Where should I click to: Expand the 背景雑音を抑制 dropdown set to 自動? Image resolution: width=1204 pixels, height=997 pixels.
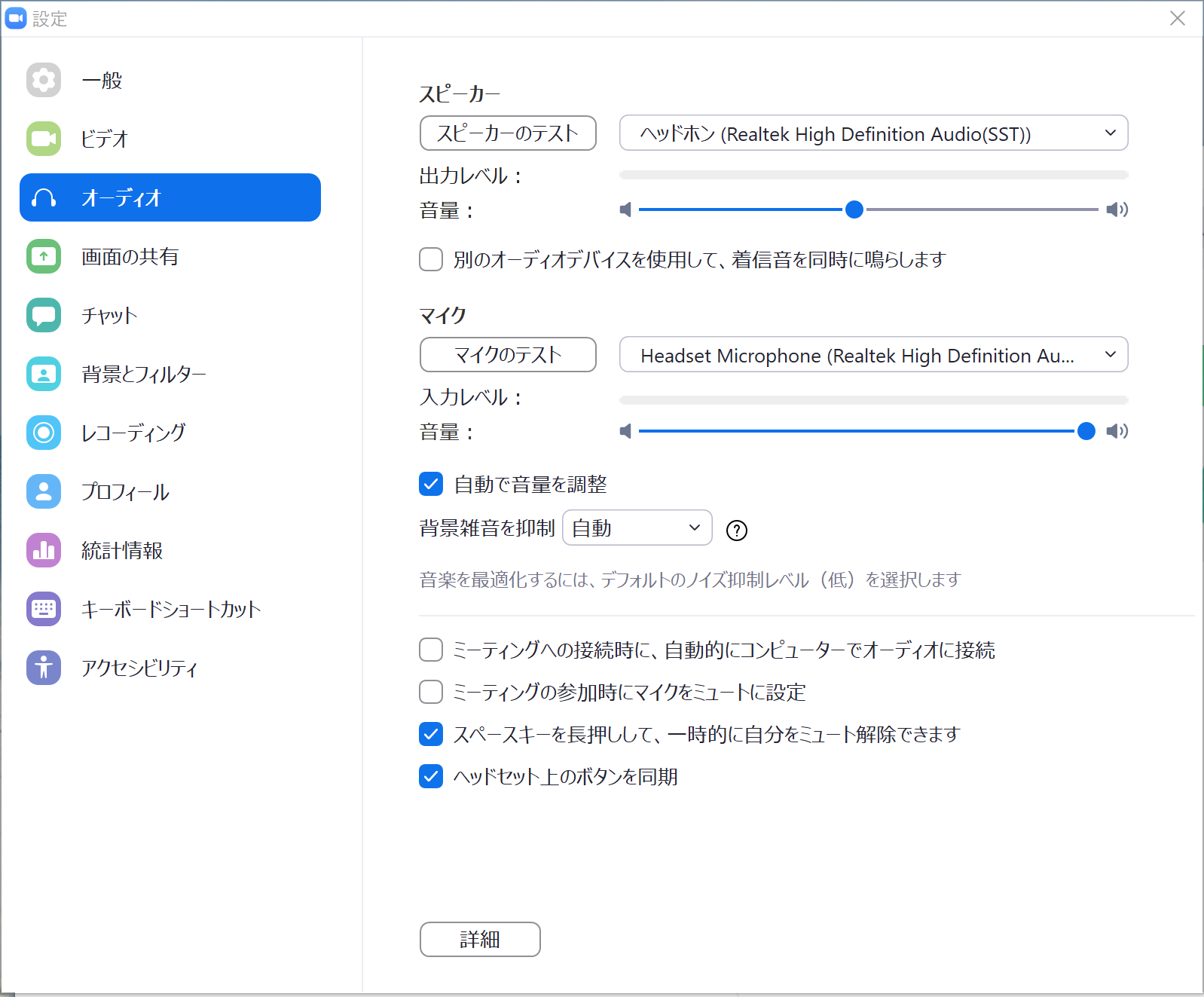[637, 528]
